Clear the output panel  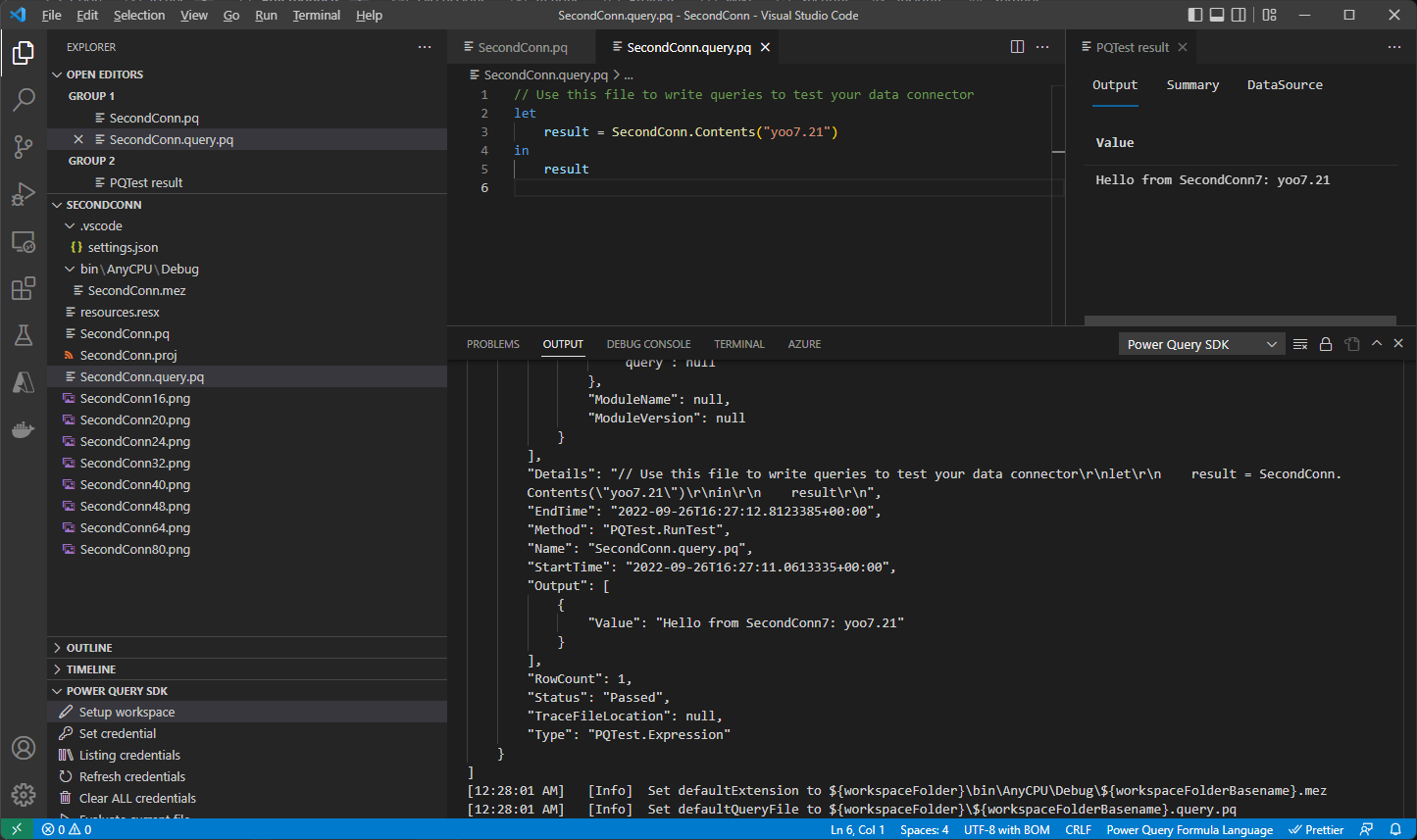(1300, 344)
